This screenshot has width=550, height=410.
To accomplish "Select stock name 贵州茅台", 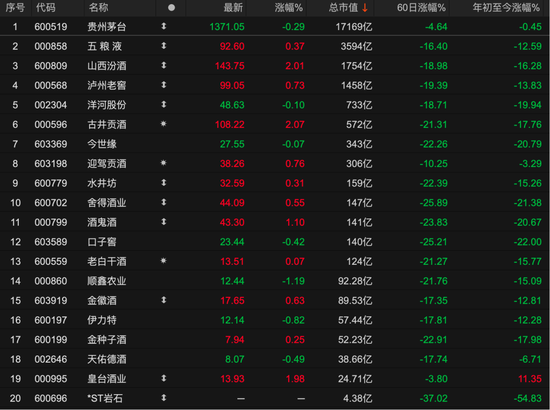I will (x=107, y=27).
